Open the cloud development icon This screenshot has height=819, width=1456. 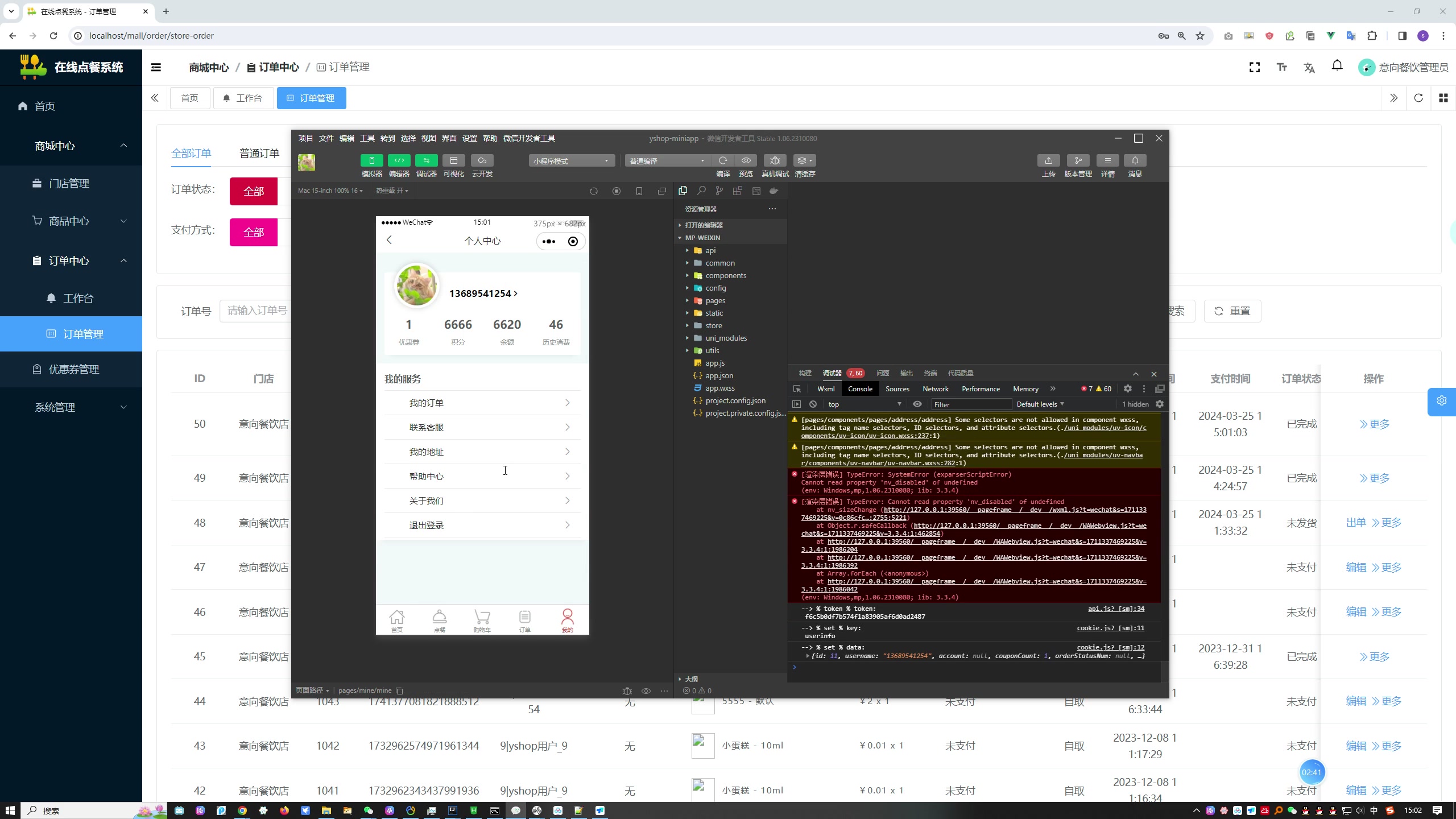[482, 160]
